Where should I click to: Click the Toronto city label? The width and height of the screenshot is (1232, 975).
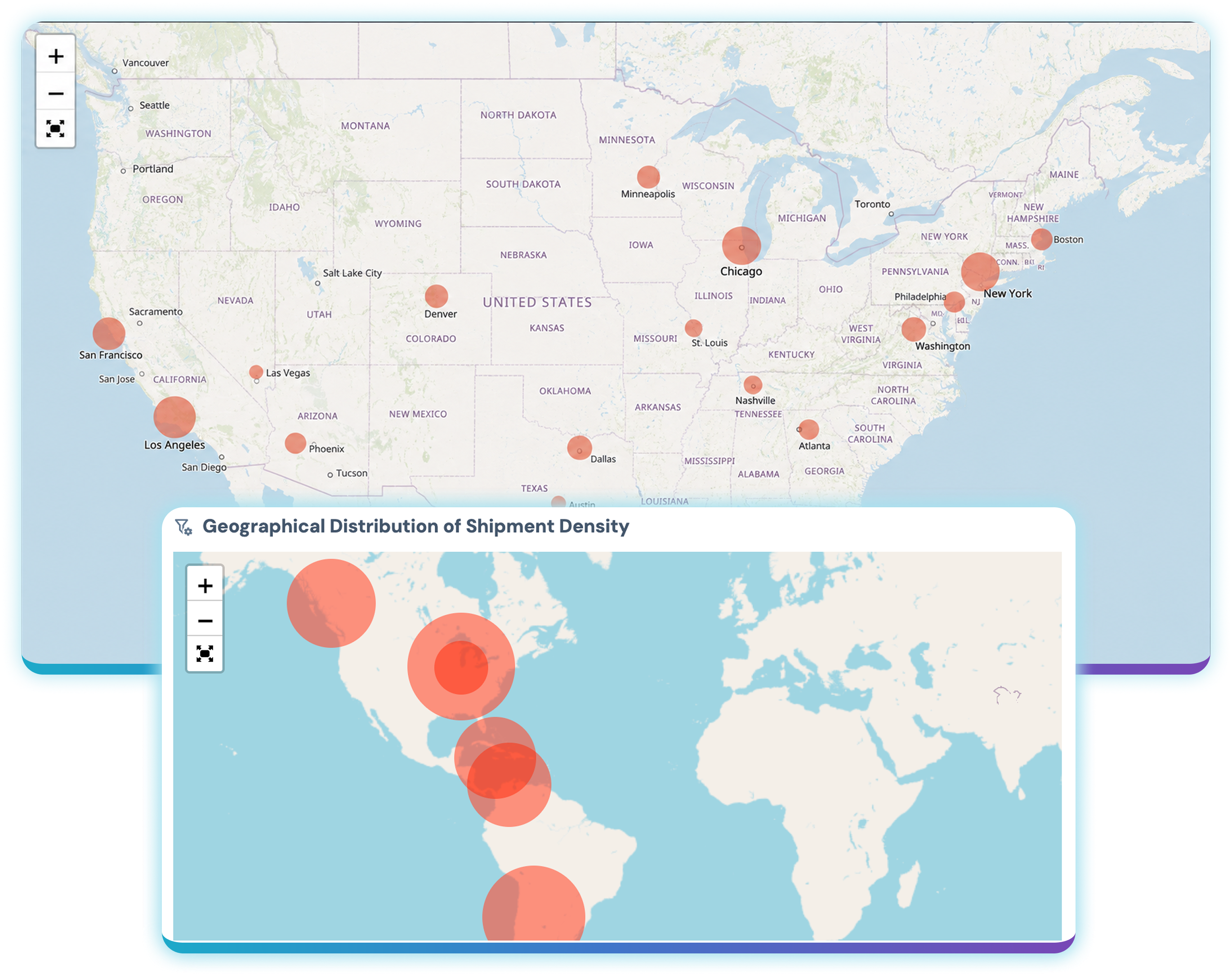(x=872, y=204)
